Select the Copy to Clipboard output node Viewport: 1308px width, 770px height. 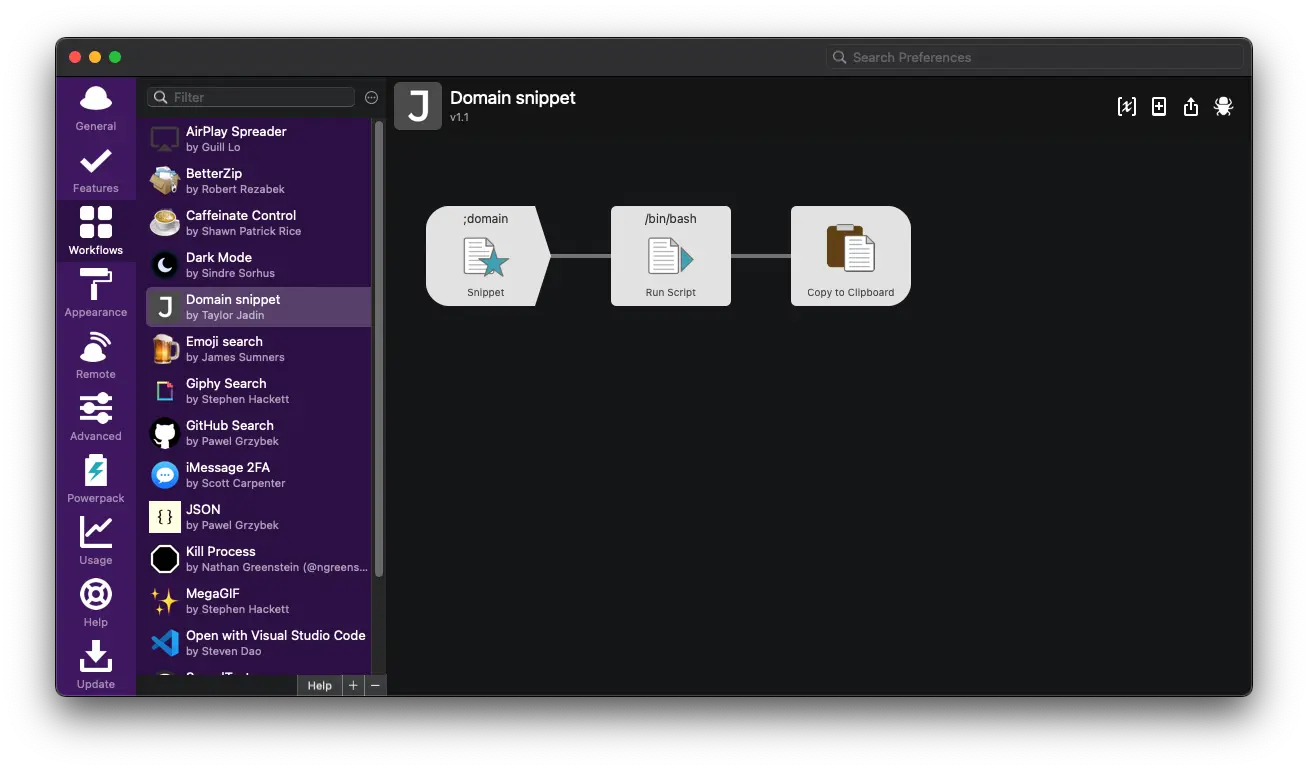coord(851,256)
